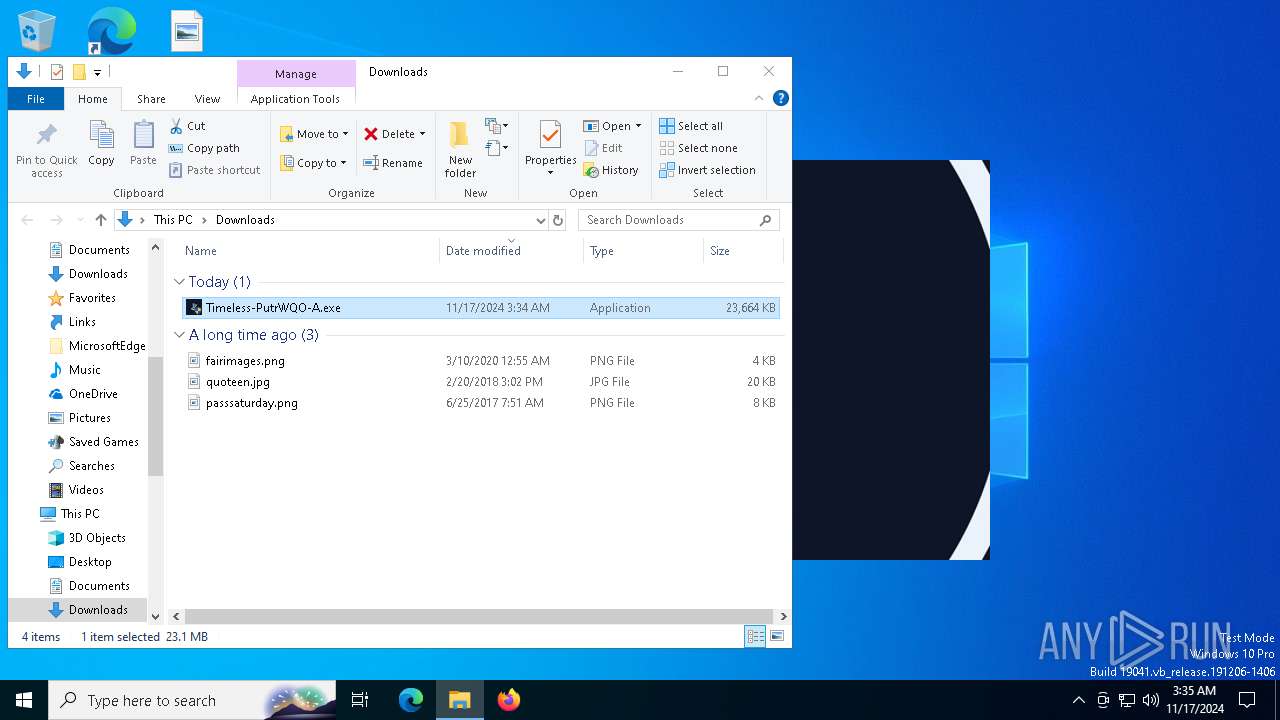This screenshot has width=1280, height=720.
Task: Click the Cut scissors item
Action: (x=187, y=126)
